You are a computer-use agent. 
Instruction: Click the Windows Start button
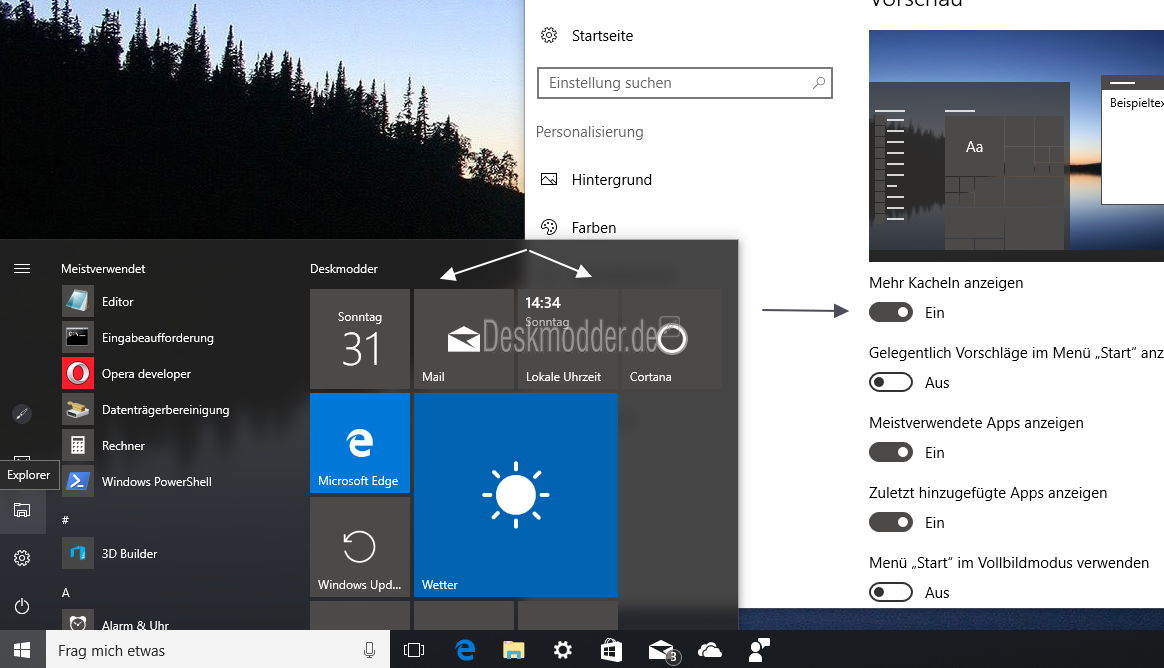coord(22,650)
